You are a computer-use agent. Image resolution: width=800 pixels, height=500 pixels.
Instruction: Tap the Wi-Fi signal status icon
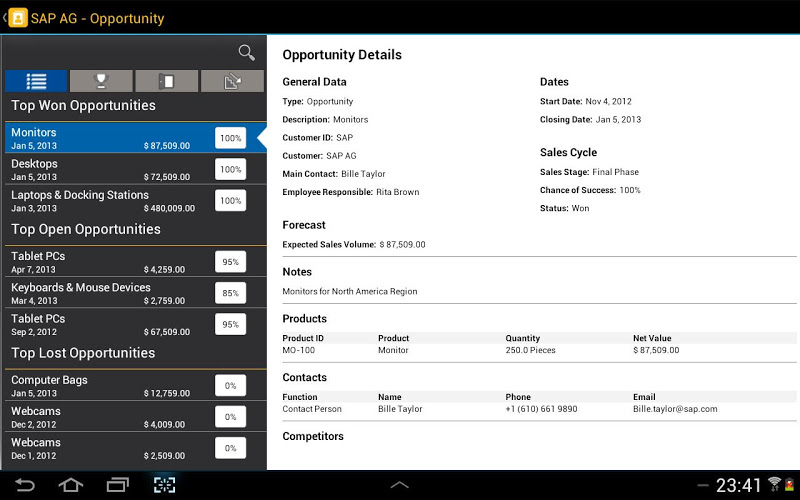774,484
